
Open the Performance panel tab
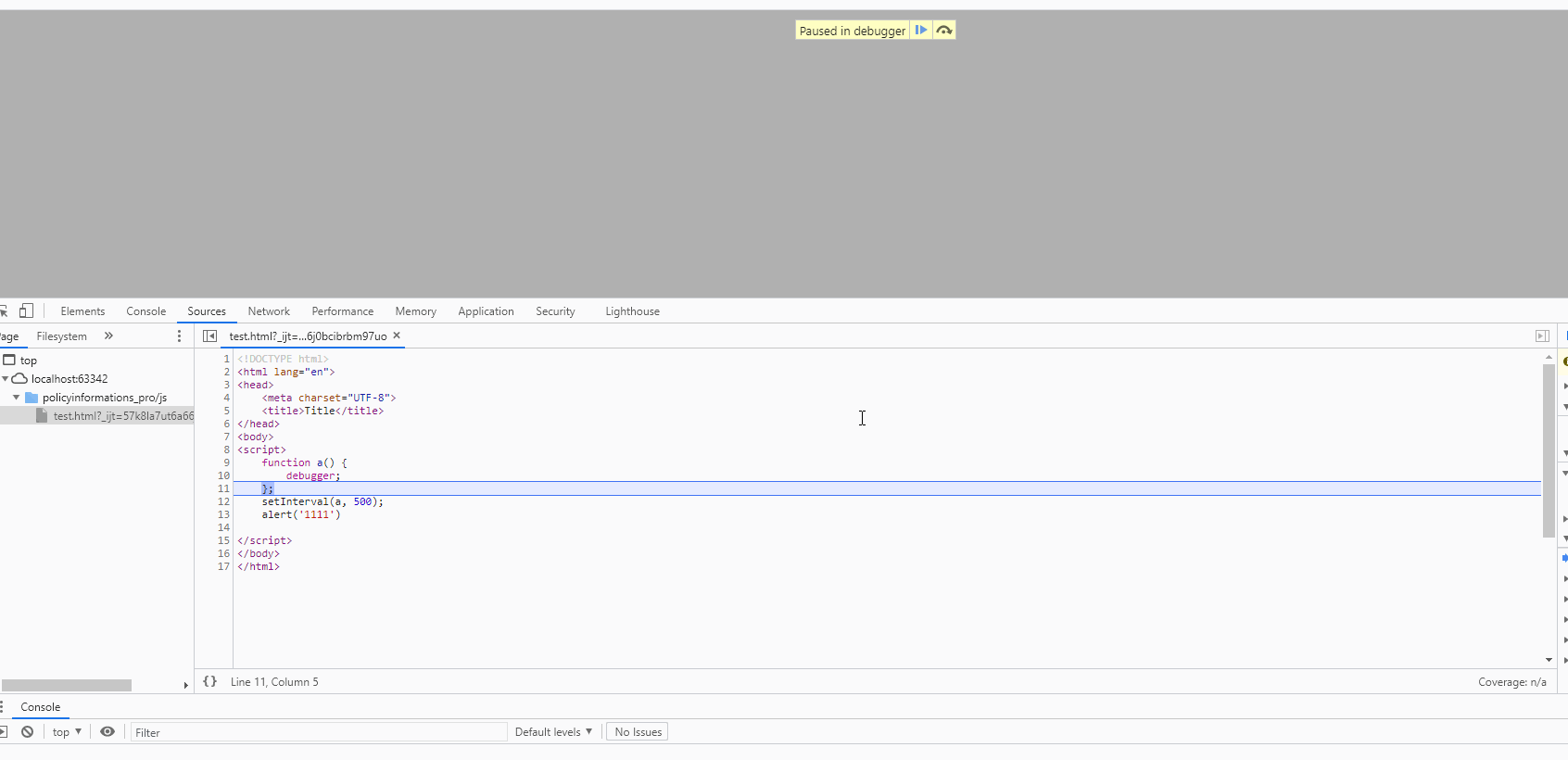tap(343, 311)
